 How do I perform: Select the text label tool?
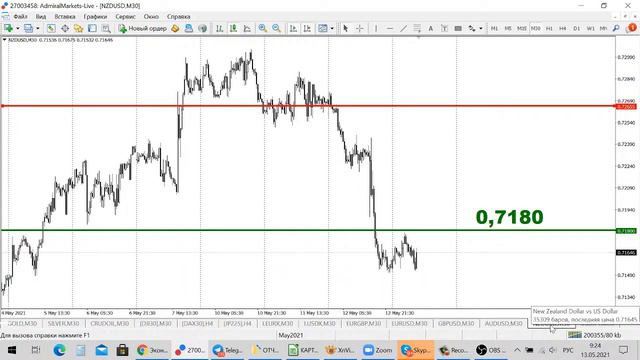pyautogui.click(x=444, y=28)
